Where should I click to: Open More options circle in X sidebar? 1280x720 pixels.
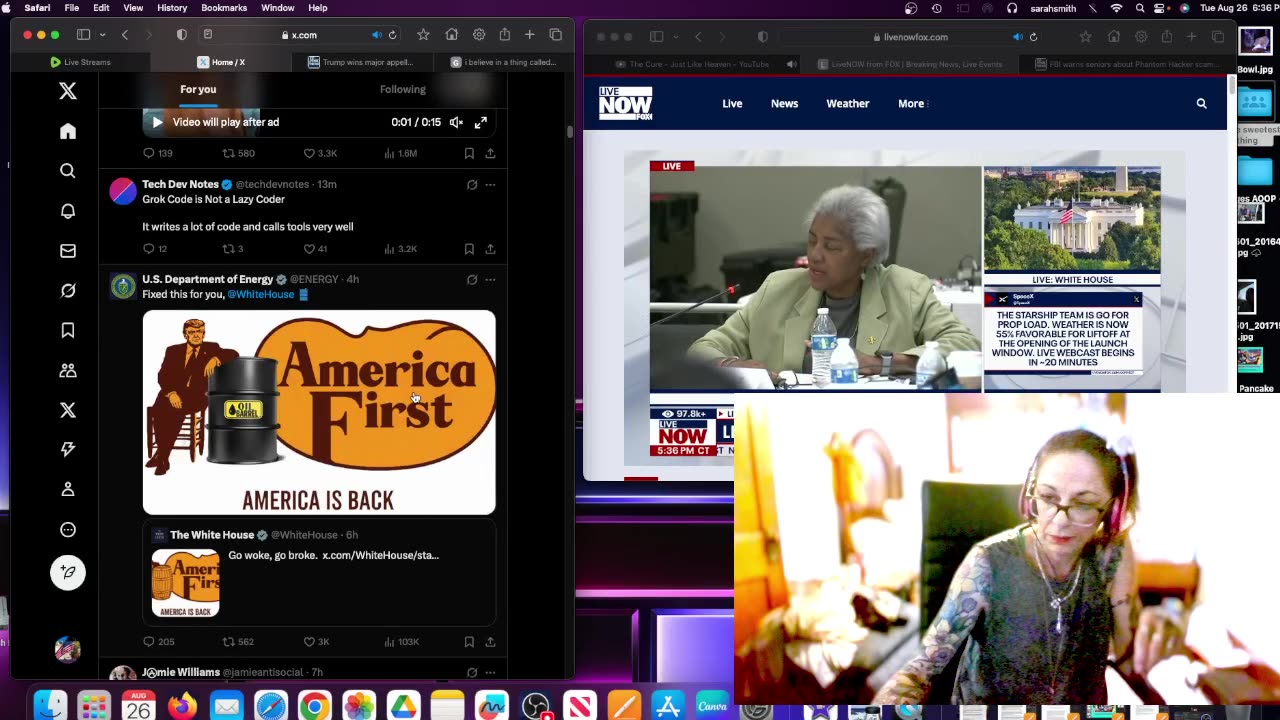pyautogui.click(x=68, y=530)
